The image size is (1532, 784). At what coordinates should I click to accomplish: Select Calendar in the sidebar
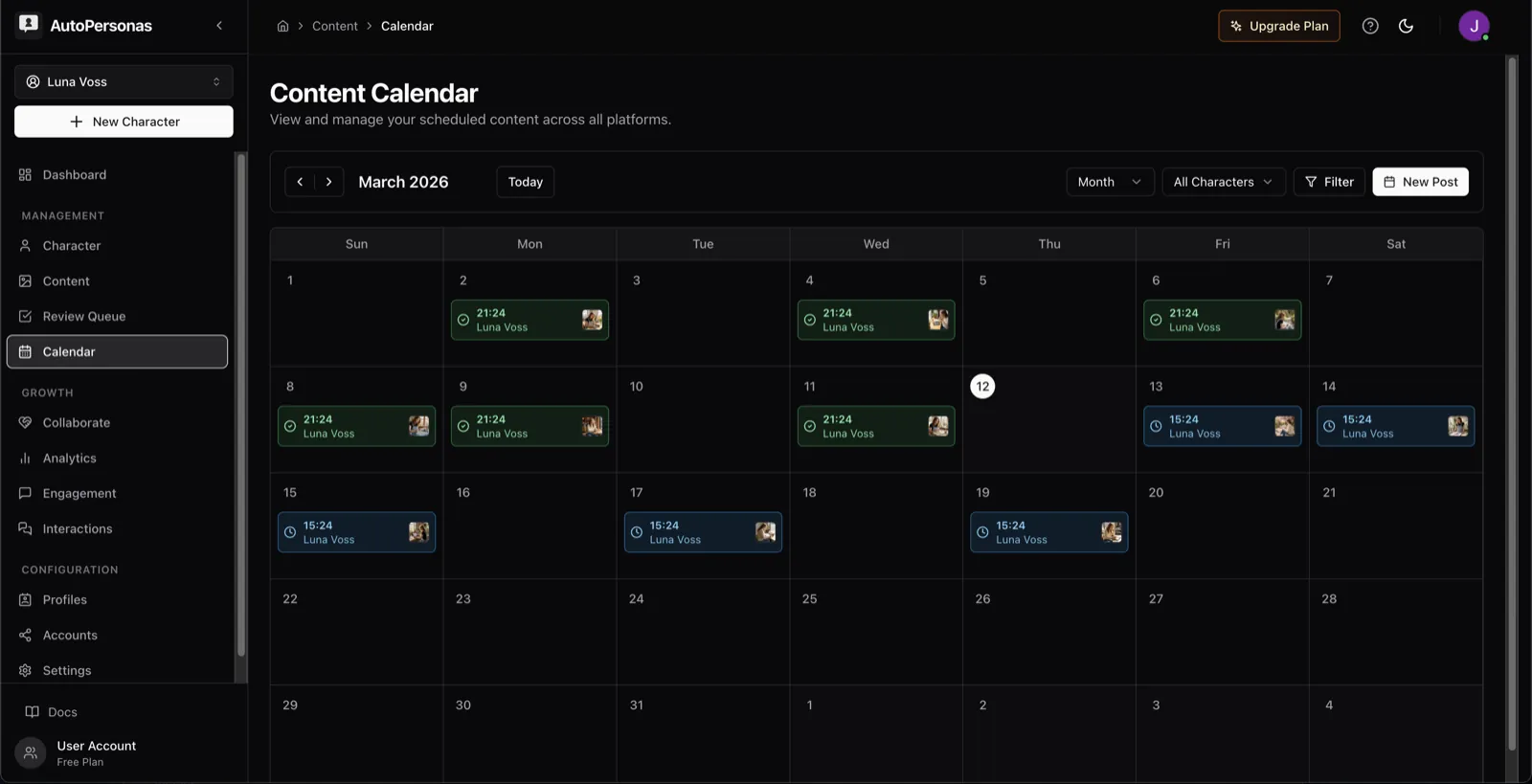pyautogui.click(x=117, y=351)
